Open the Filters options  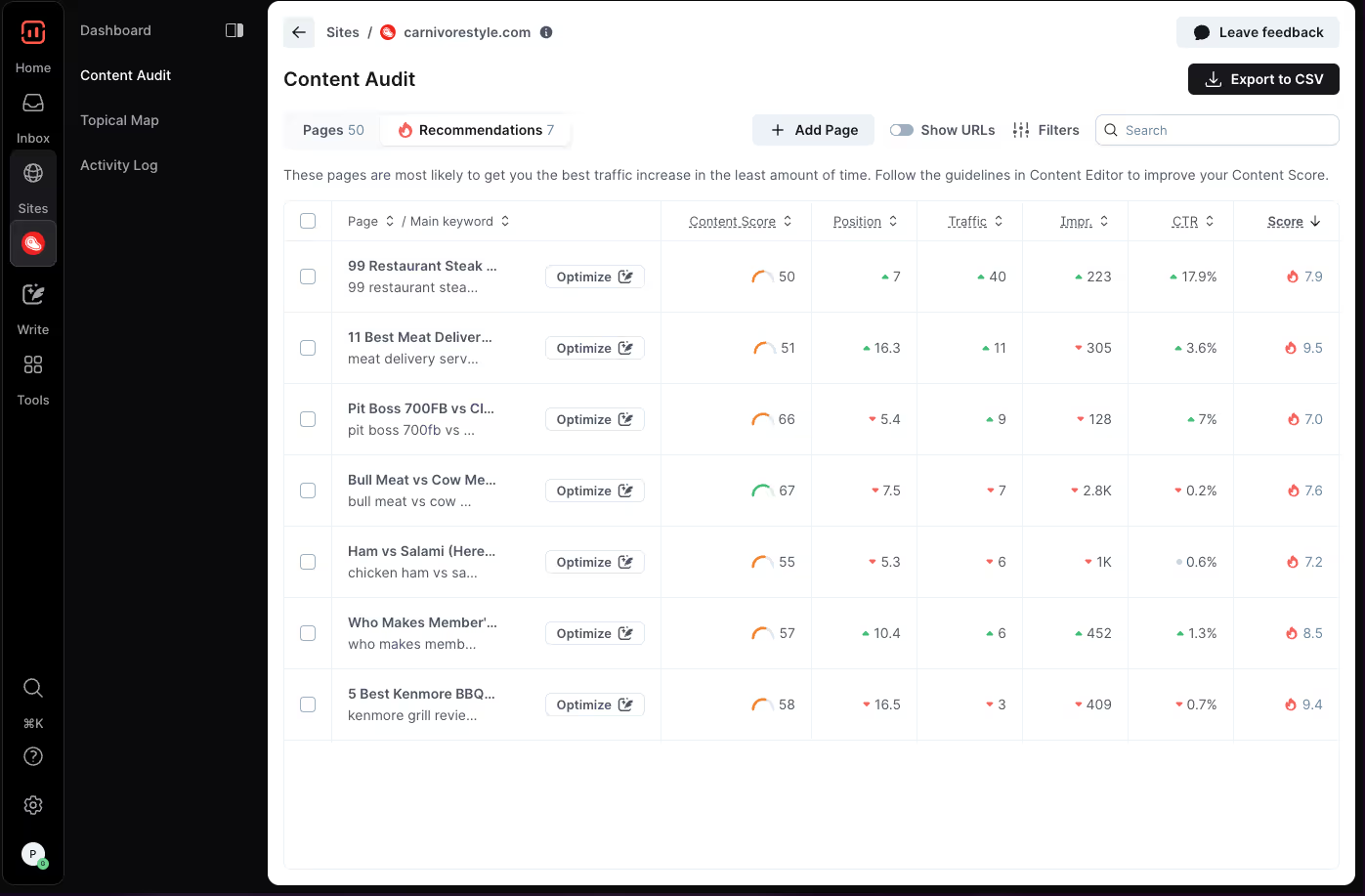click(1045, 129)
